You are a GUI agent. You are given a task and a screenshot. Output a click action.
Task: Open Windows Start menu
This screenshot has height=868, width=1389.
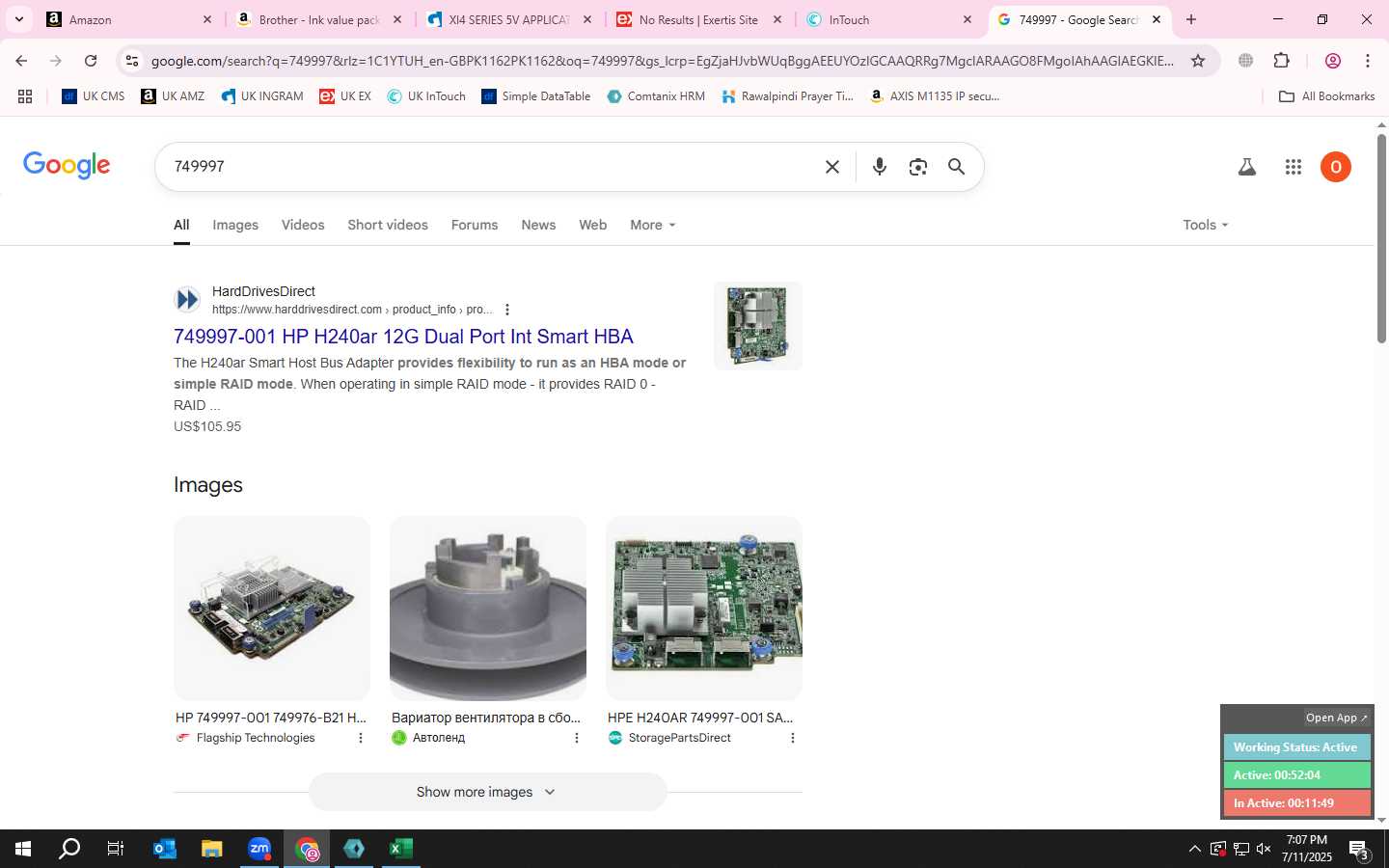click(x=23, y=849)
